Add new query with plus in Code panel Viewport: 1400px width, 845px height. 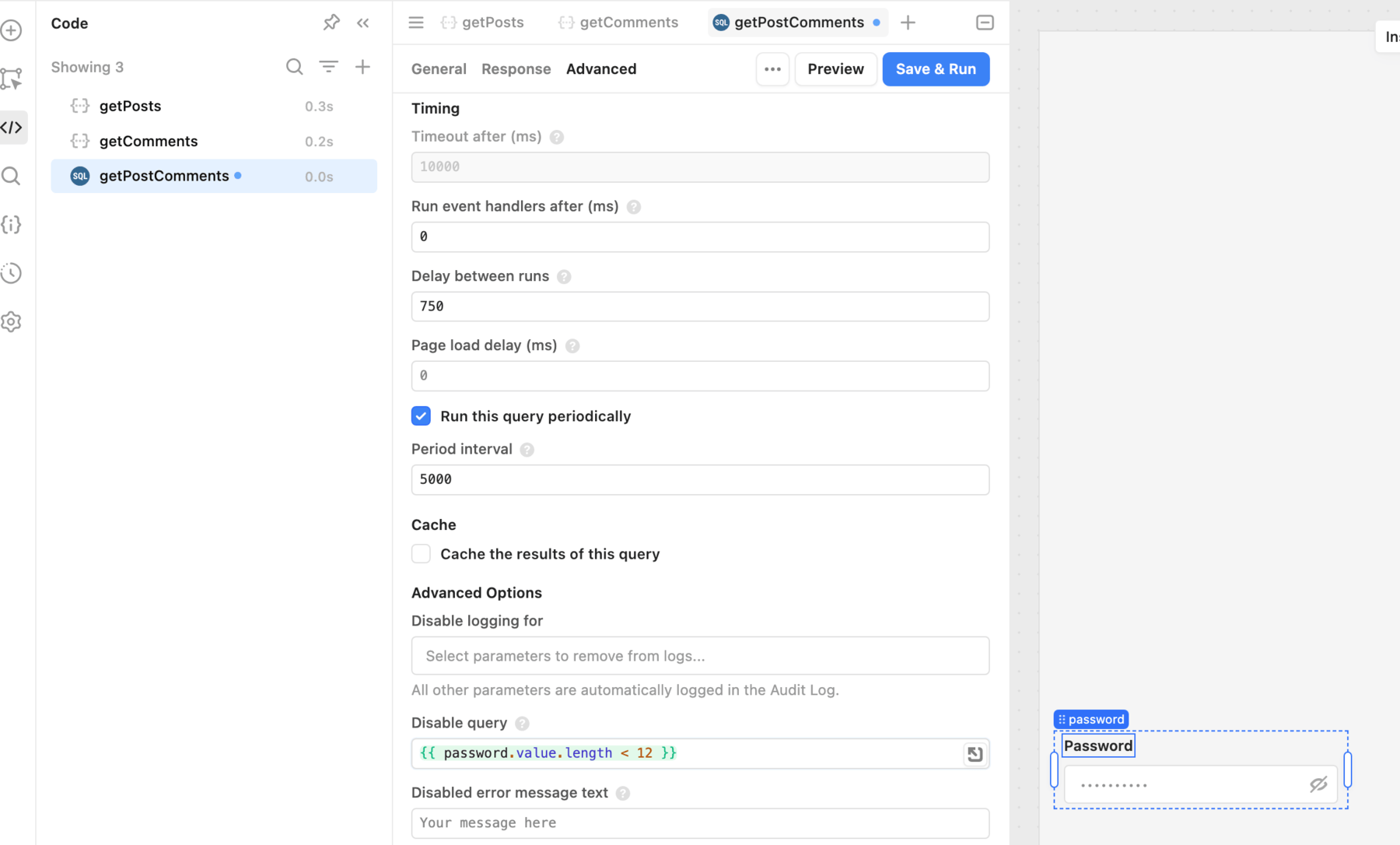[x=362, y=67]
